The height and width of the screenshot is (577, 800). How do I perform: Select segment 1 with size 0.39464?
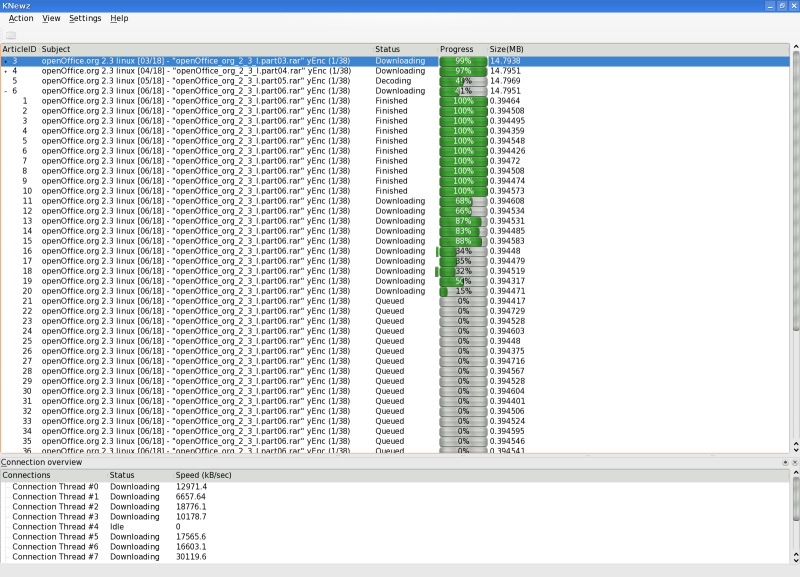[395, 101]
